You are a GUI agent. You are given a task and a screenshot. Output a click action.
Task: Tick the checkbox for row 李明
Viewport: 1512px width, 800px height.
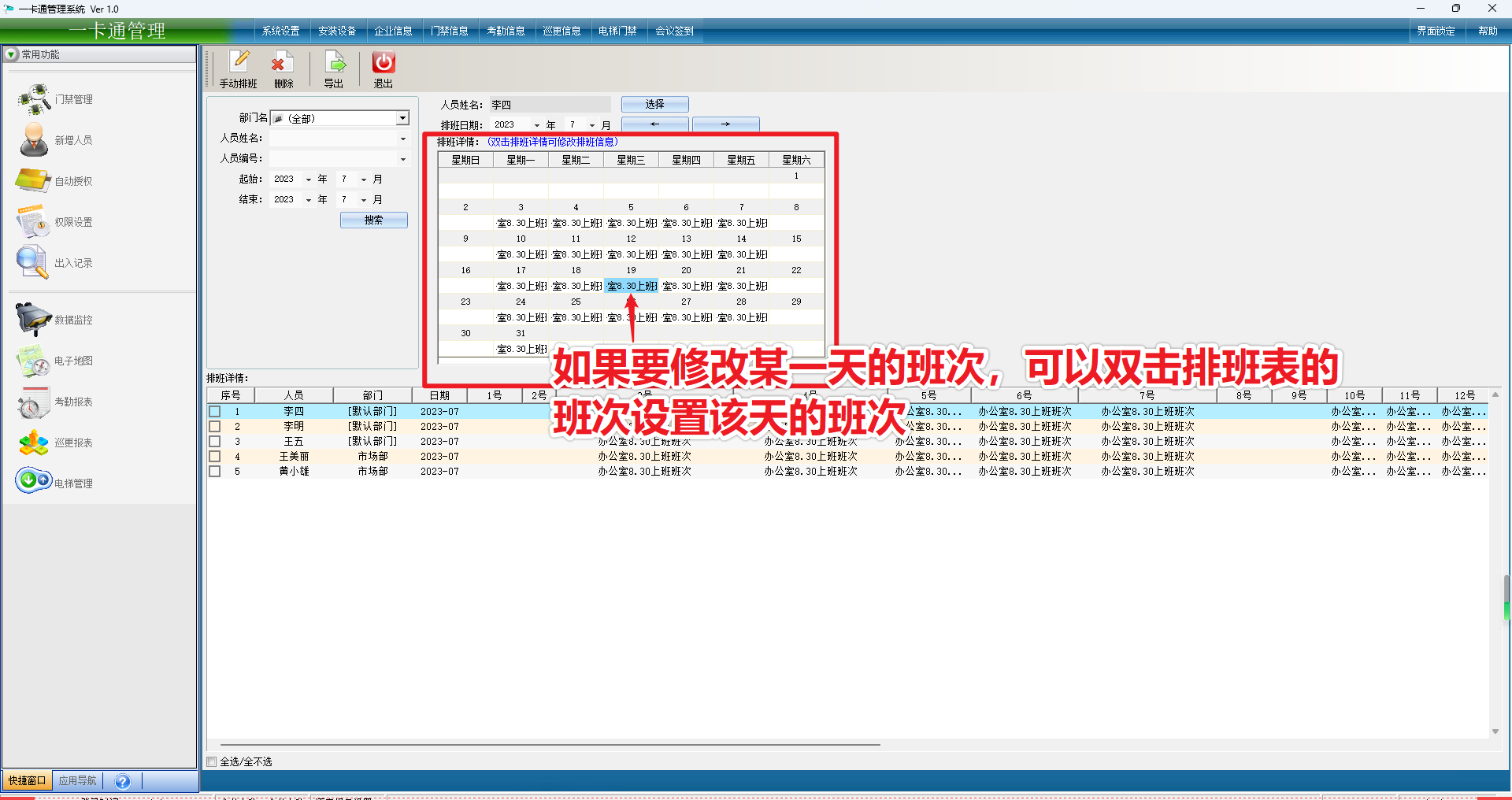(214, 427)
